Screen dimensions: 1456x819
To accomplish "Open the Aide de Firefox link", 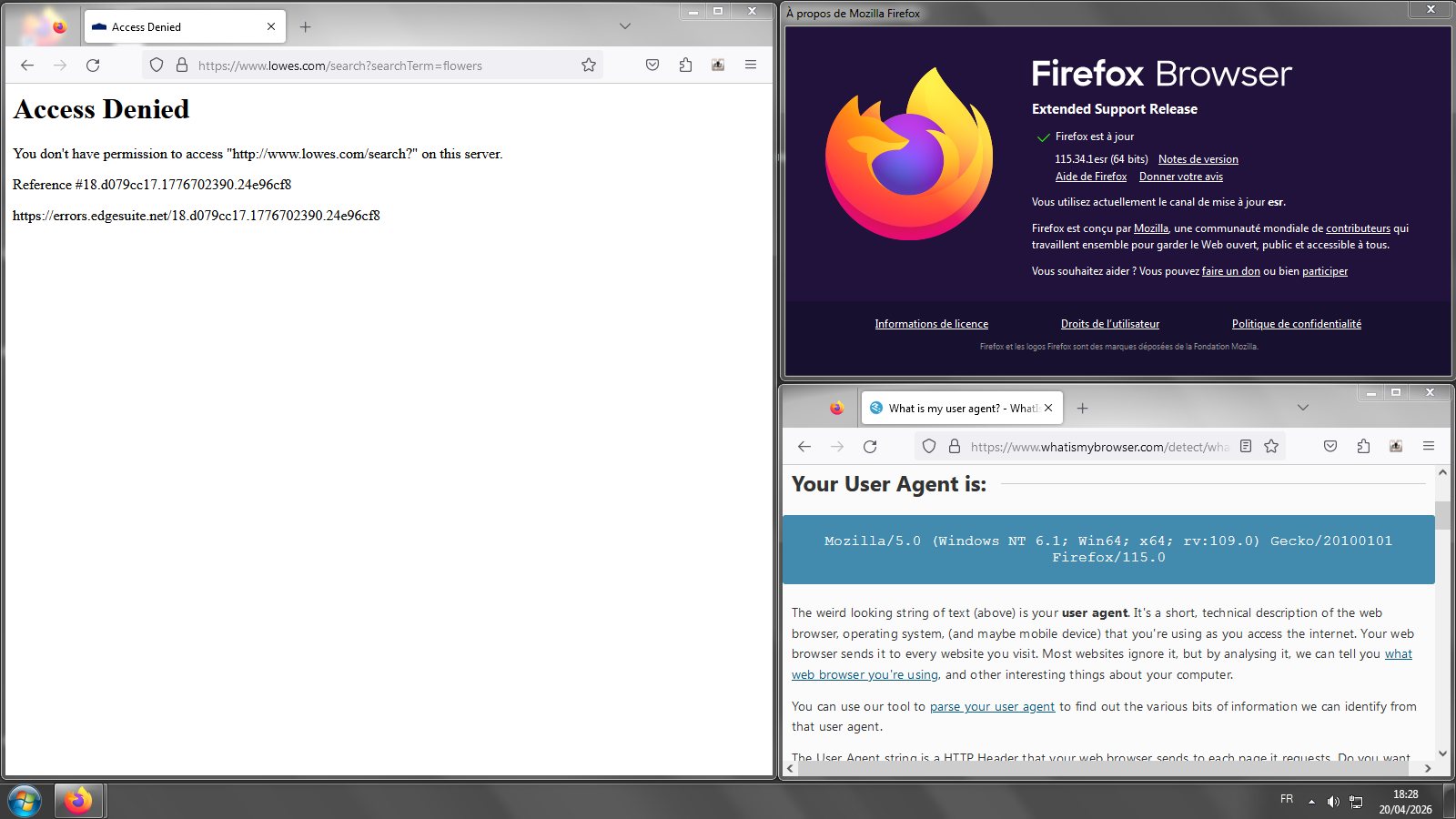I will [x=1091, y=177].
